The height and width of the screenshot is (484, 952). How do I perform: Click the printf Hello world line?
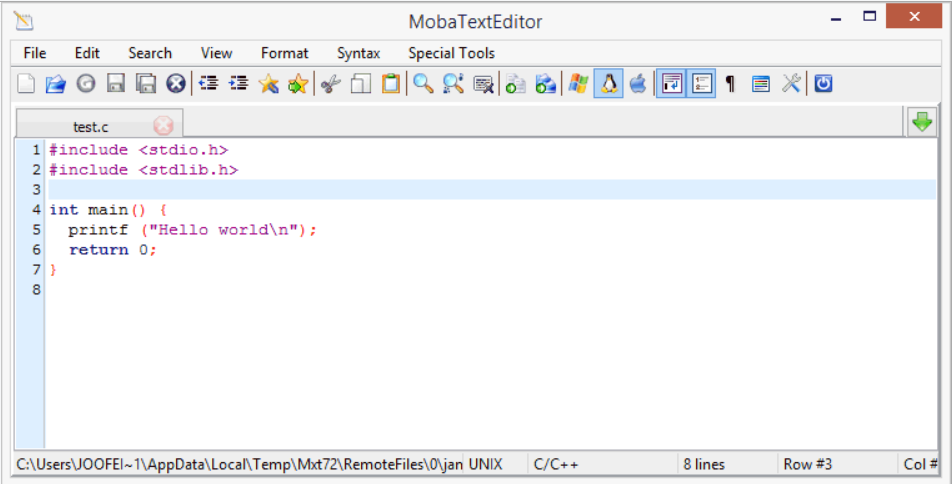coord(192,230)
